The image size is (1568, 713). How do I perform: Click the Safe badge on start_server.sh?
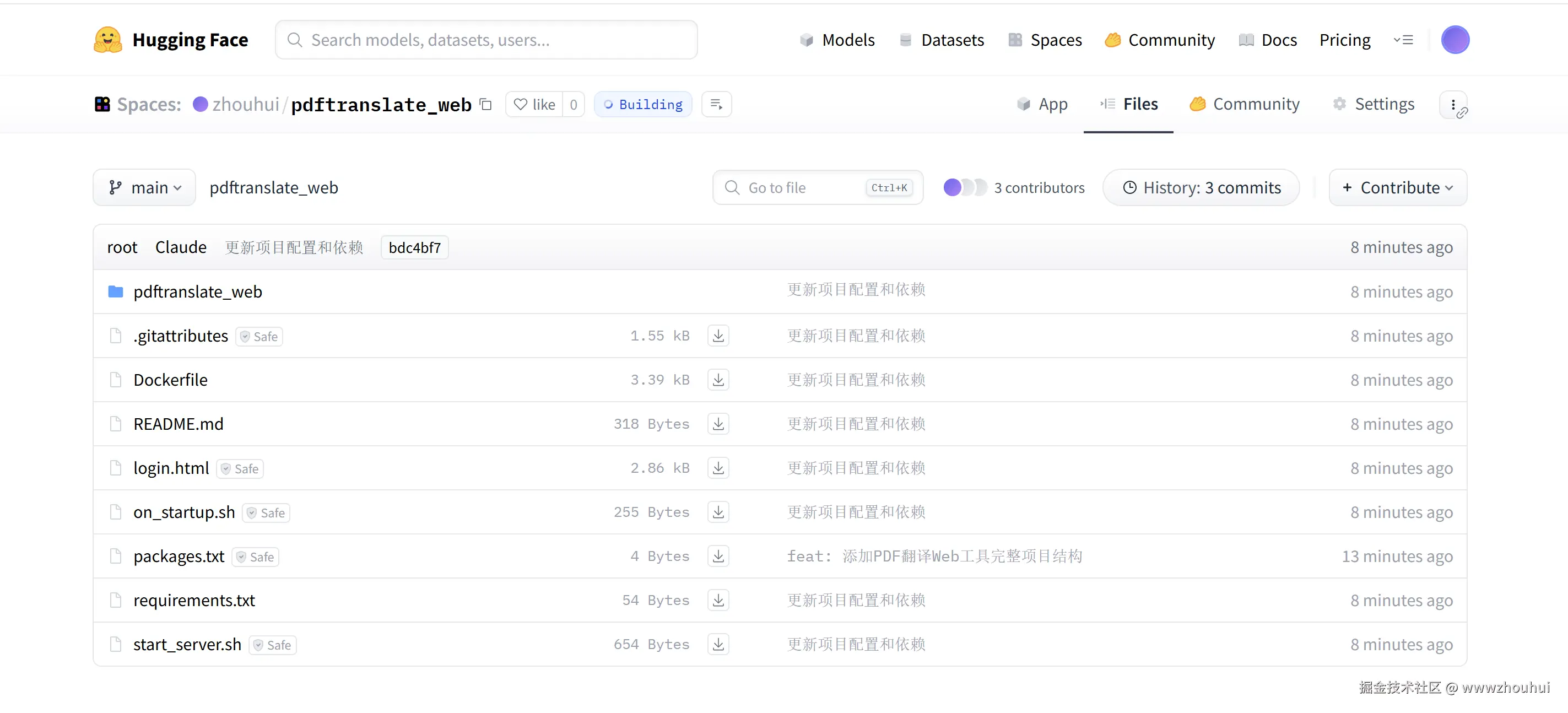click(273, 645)
